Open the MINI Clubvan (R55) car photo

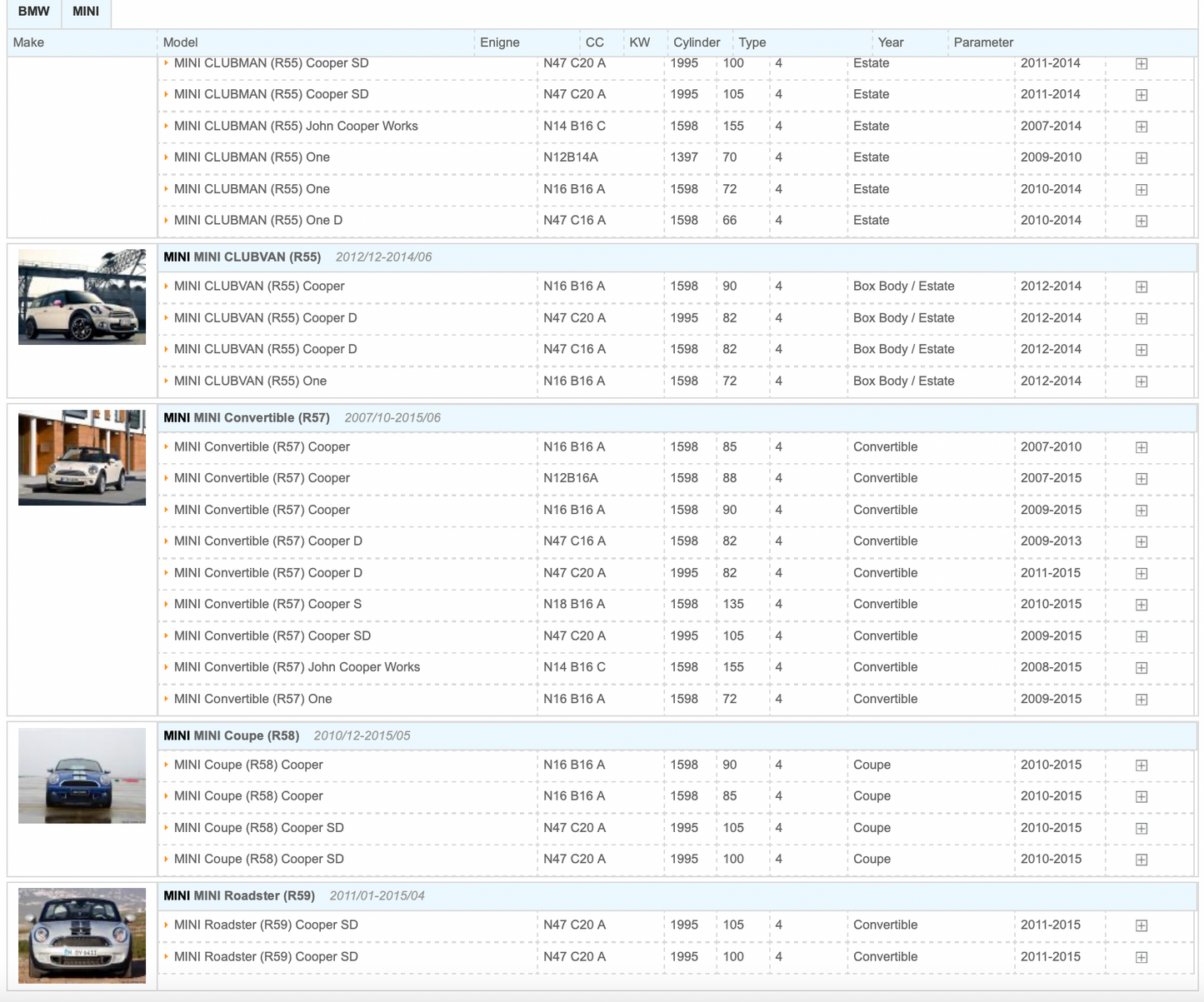pyautogui.click(x=82, y=297)
